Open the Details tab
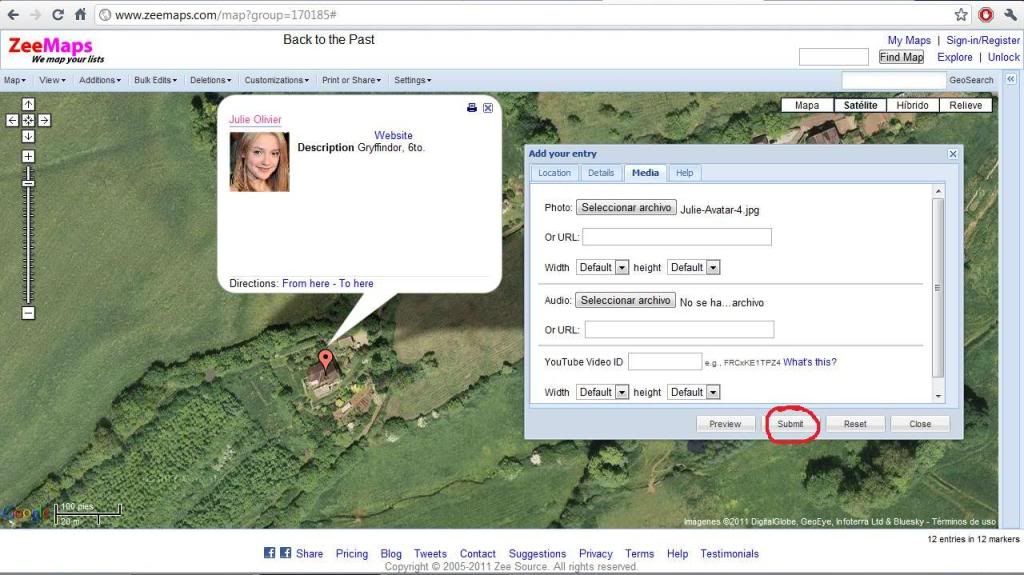Viewport: 1024px width, 575px height. click(601, 173)
